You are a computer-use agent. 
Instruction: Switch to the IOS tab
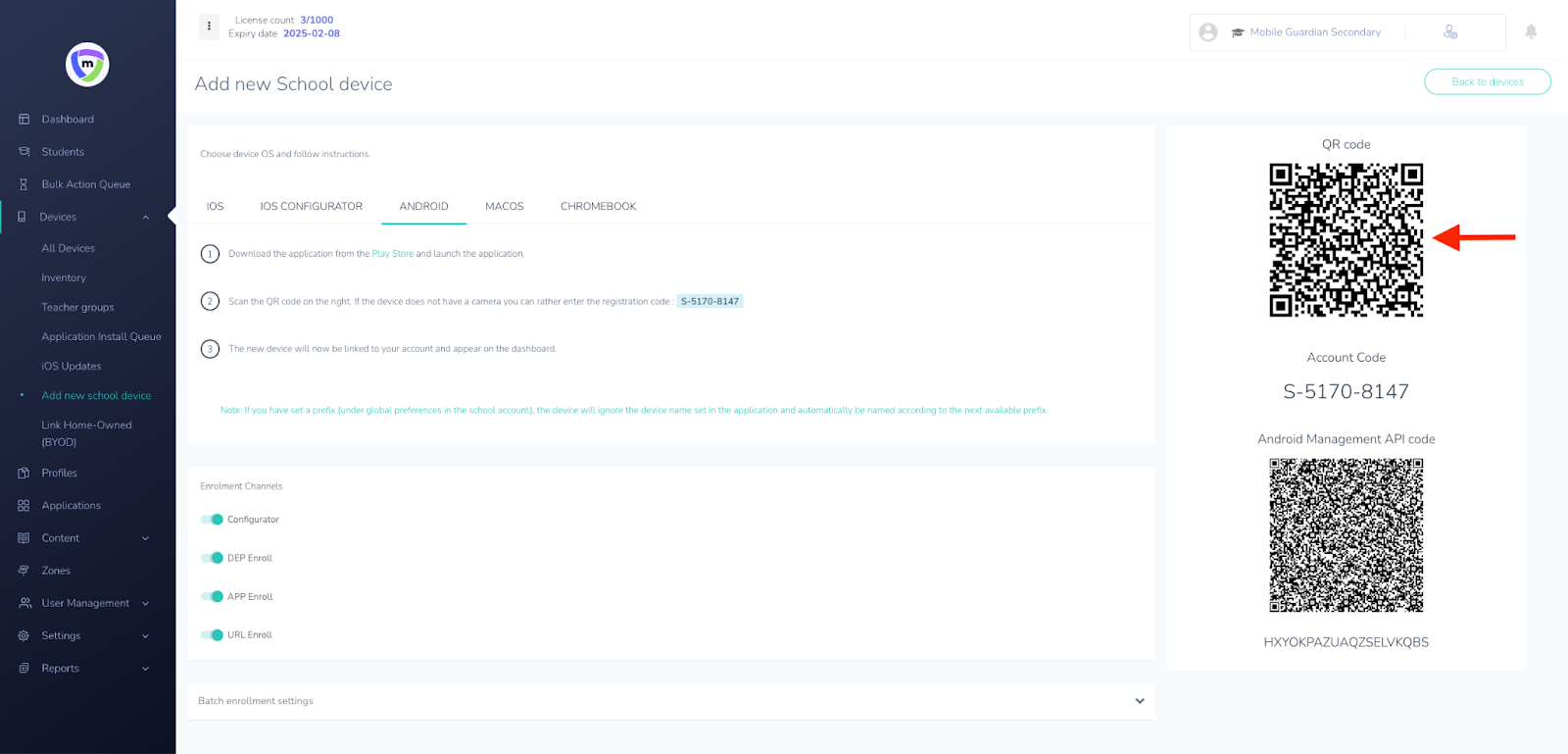coord(216,206)
